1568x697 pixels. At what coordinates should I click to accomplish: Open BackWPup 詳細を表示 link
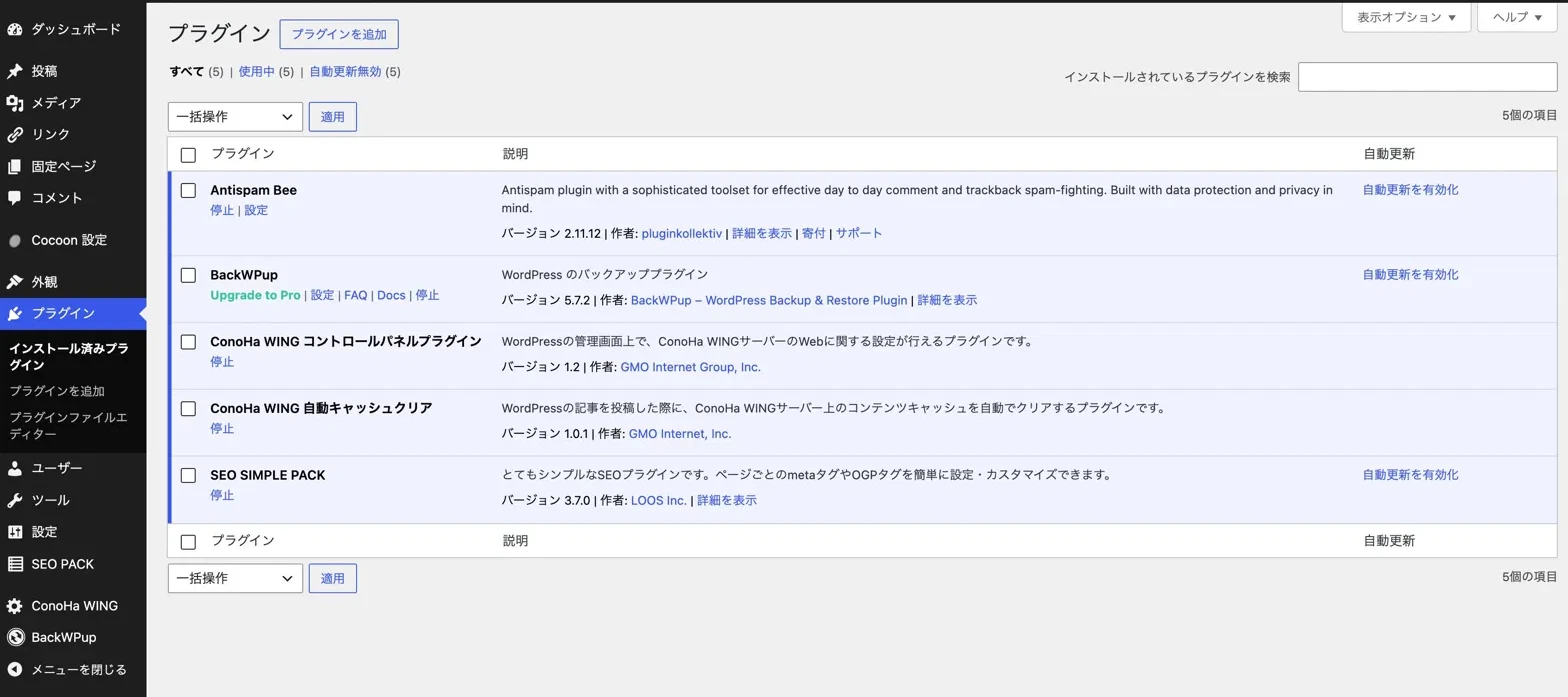point(947,300)
